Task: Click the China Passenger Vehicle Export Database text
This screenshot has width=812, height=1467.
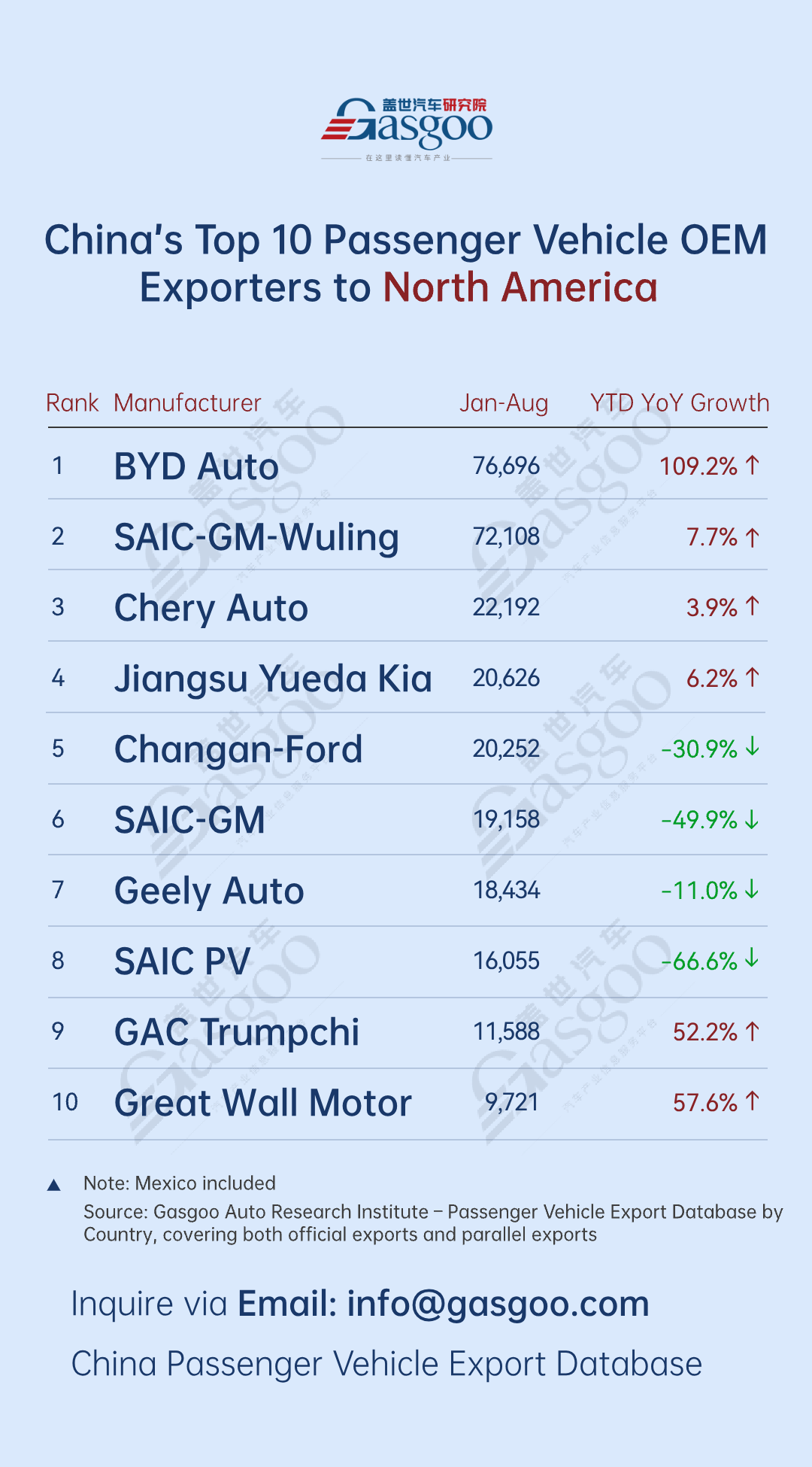Action: click(386, 1364)
